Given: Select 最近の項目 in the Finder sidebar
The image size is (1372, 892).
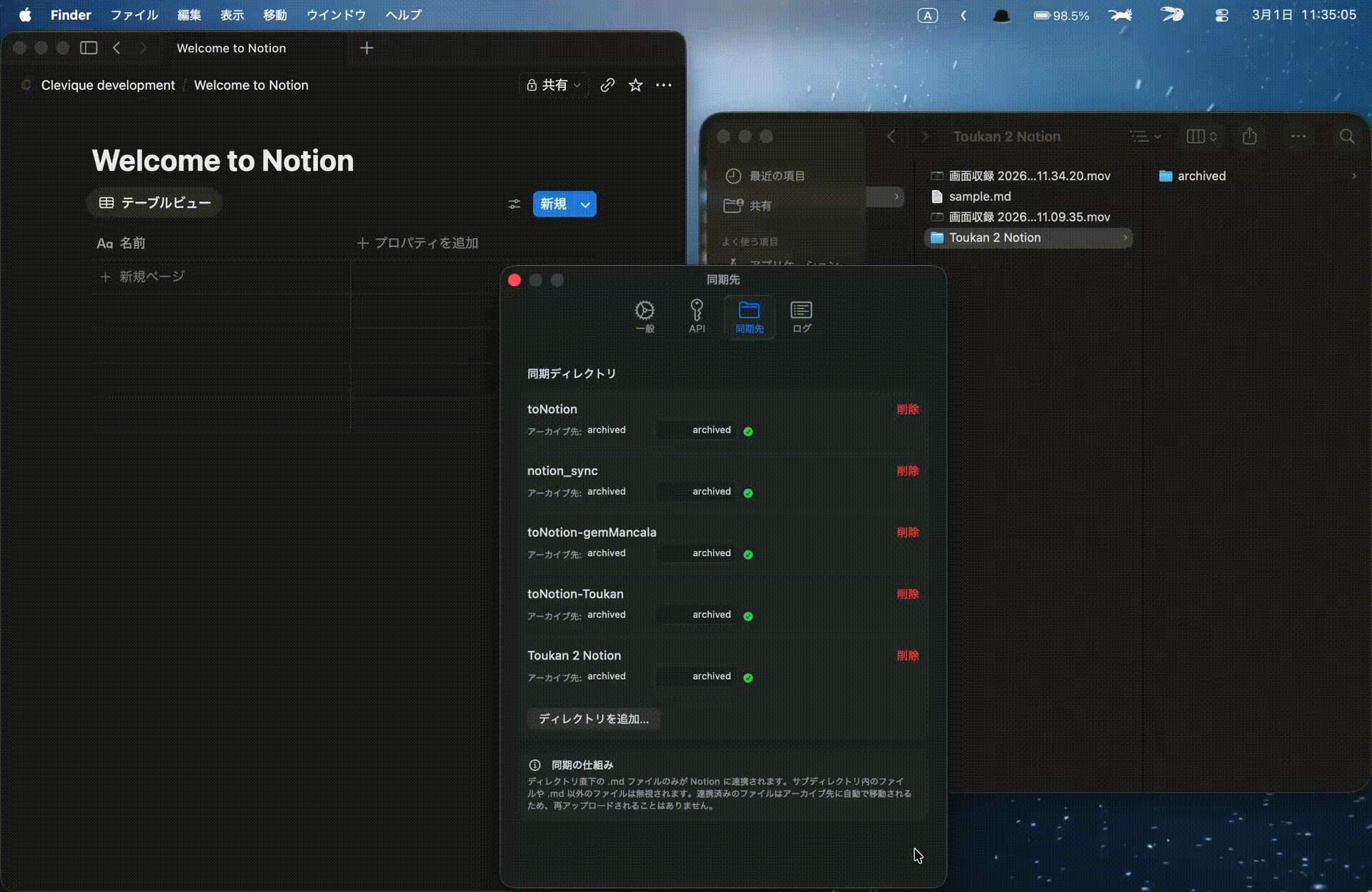Looking at the screenshot, I should tap(765, 176).
